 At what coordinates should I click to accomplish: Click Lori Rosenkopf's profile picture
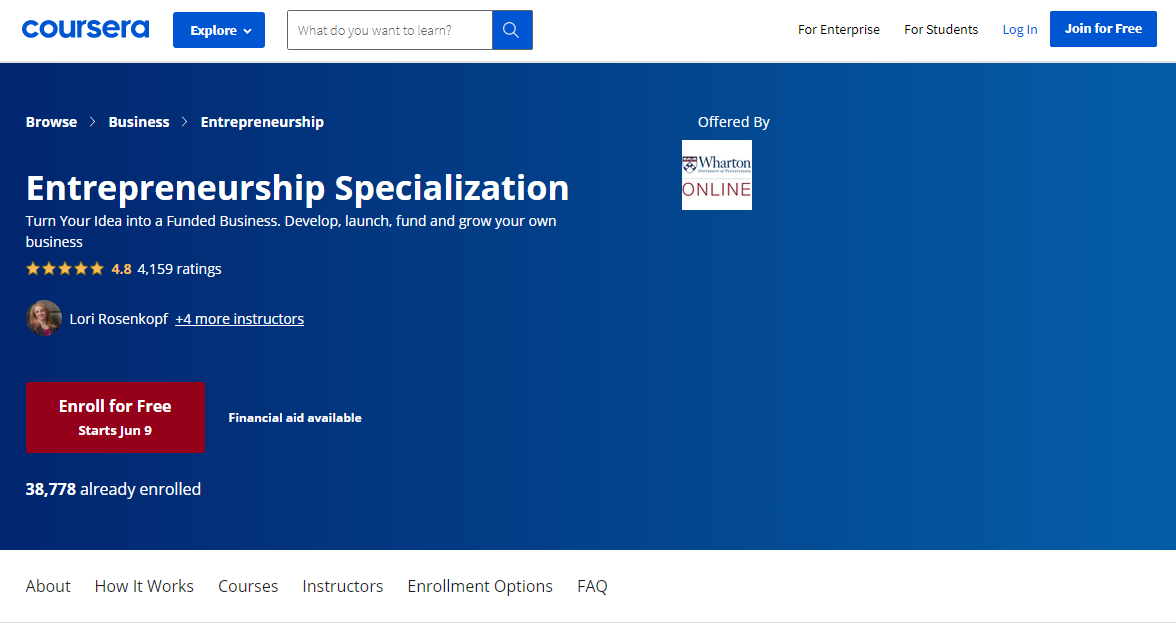pyautogui.click(x=44, y=318)
